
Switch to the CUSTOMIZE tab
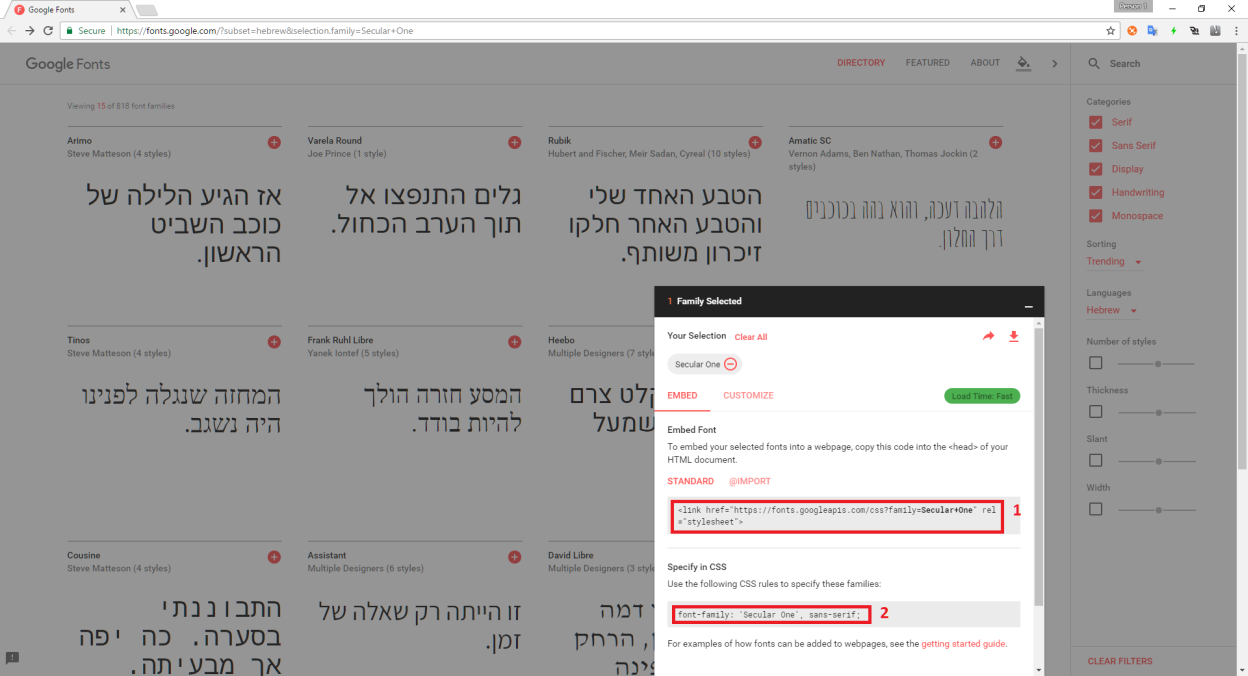748,396
